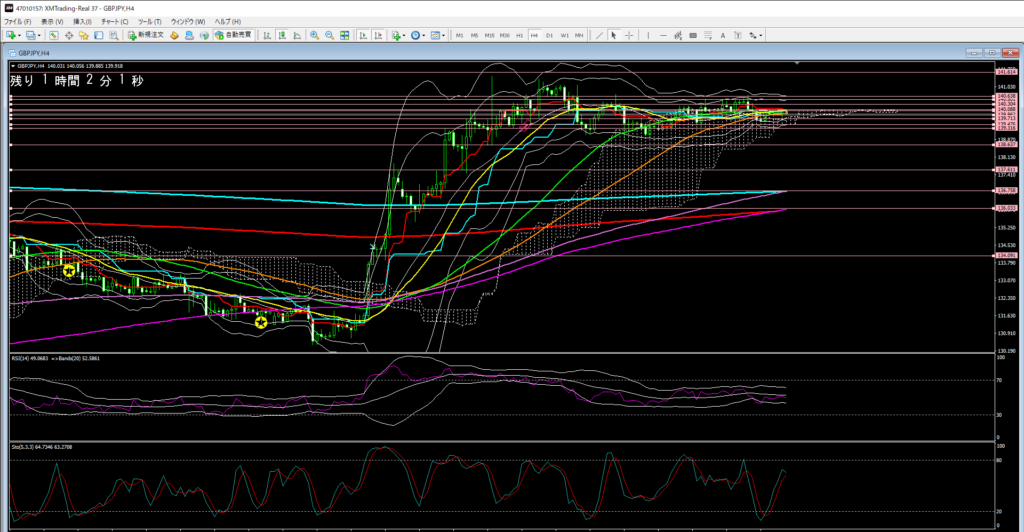Open the ツール (T) menu
The height and width of the screenshot is (532, 1024).
pyautogui.click(x=150, y=22)
